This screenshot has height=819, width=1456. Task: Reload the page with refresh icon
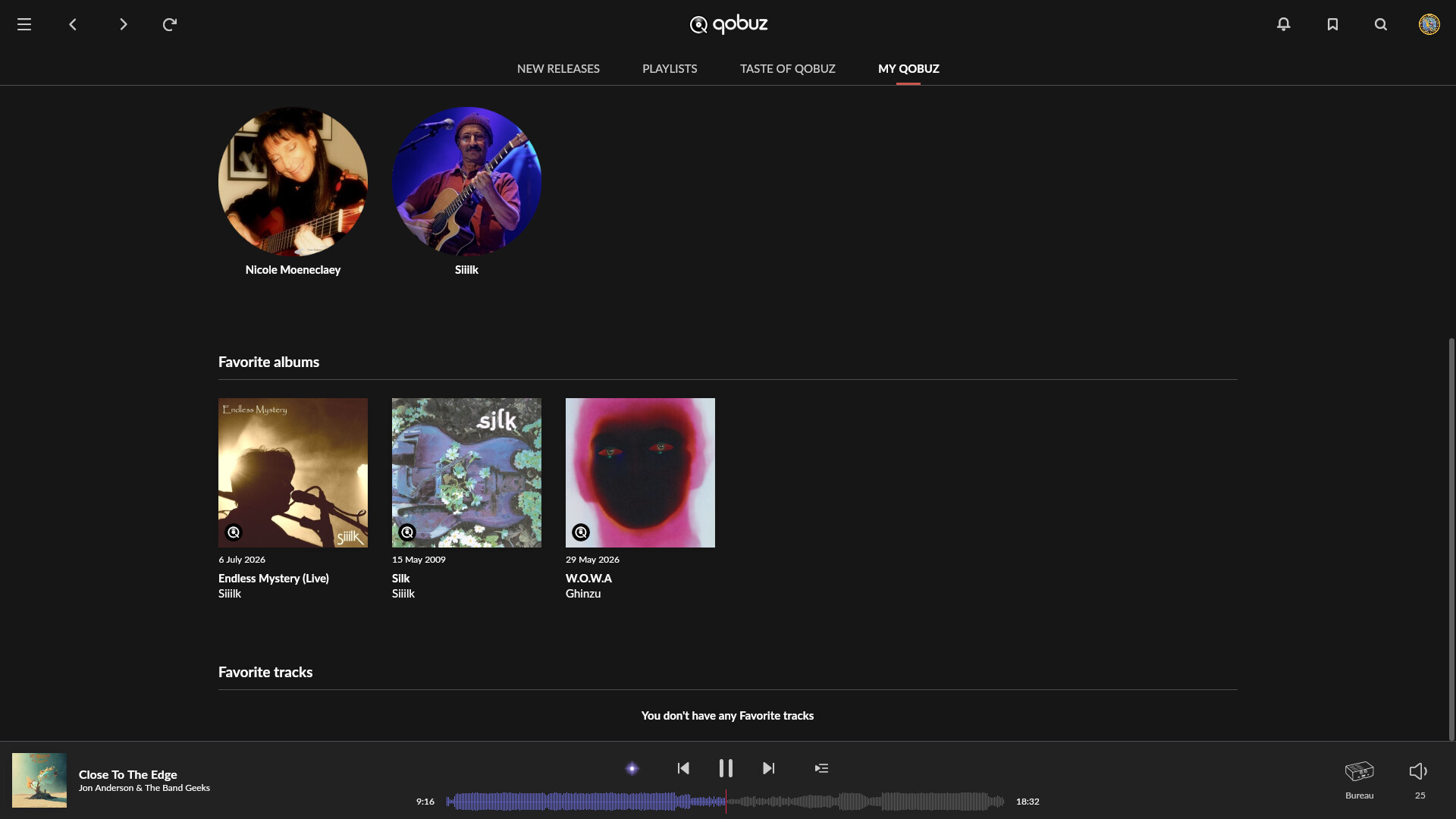(170, 24)
